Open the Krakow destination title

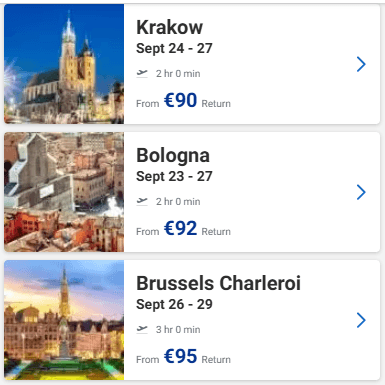[x=169, y=27]
